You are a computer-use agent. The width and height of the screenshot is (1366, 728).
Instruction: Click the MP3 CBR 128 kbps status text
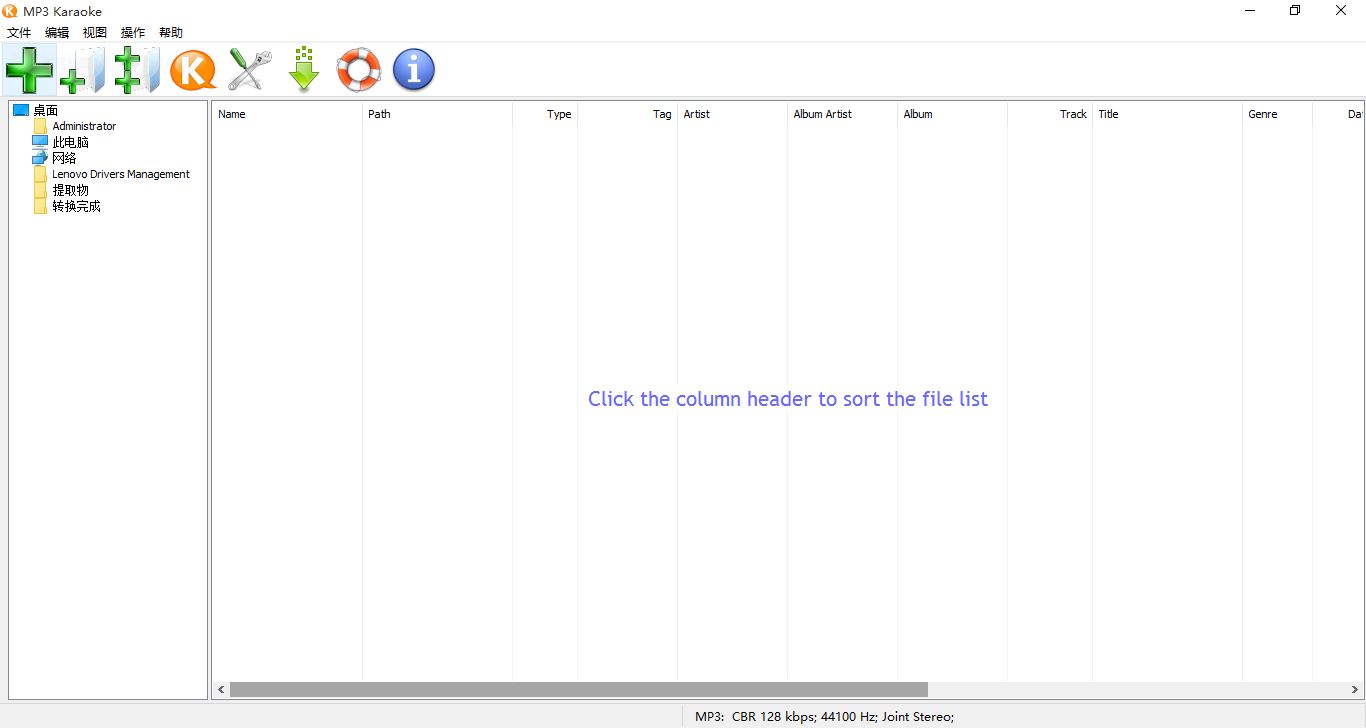[825, 716]
